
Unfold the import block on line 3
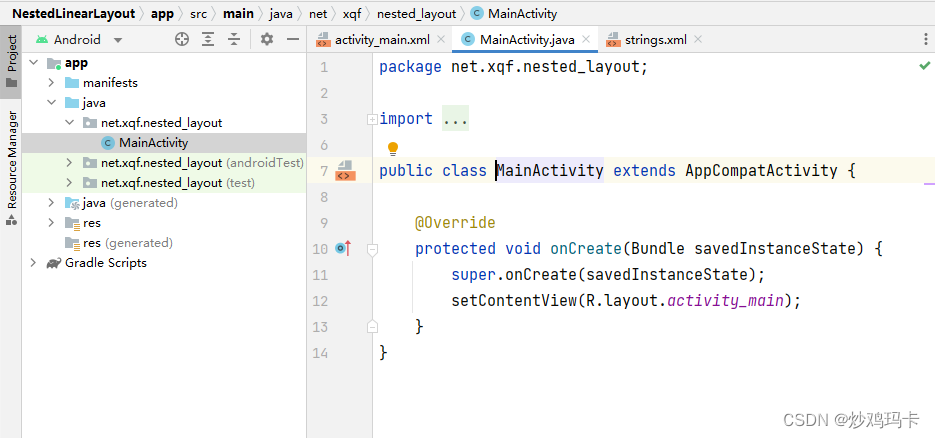[372, 120]
